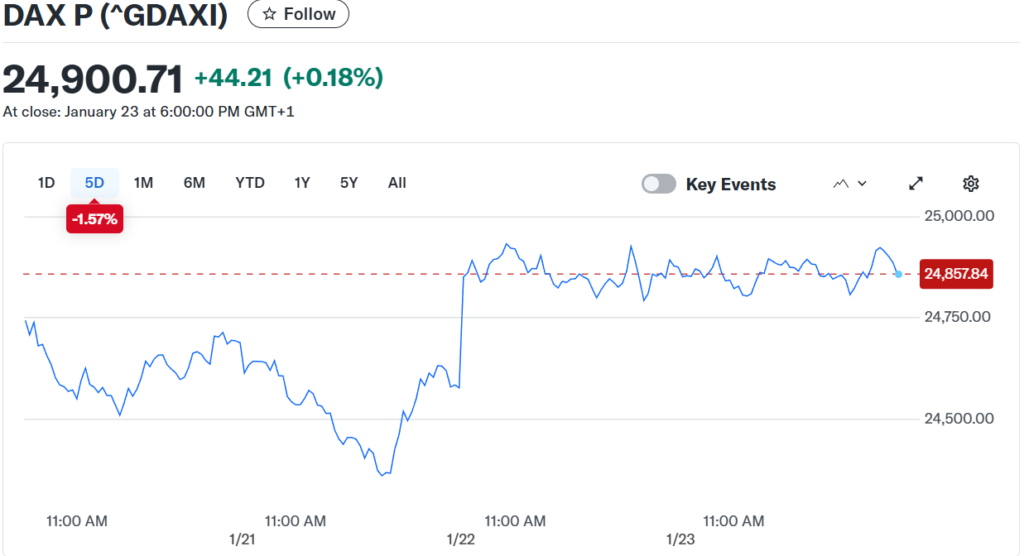
Task: Click the 1/22 date axis label
Action: pos(461,540)
